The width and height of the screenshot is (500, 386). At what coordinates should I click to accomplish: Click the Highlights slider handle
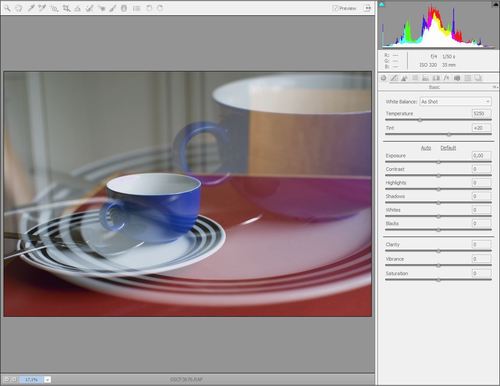(x=439, y=189)
